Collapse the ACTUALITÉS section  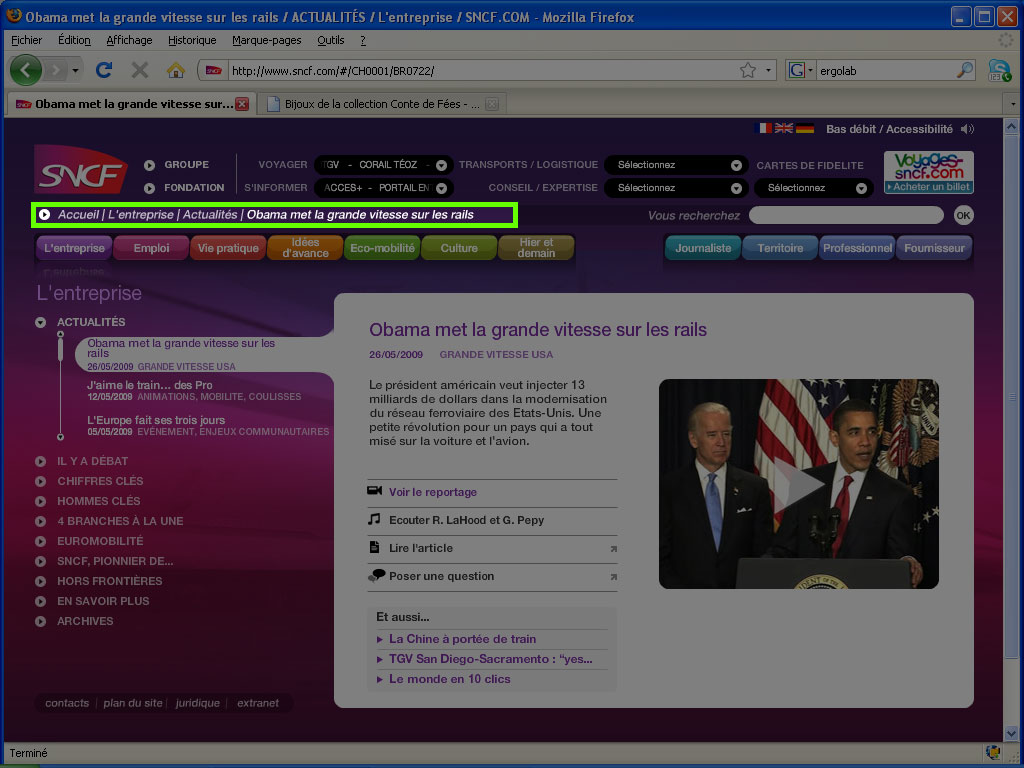(40, 322)
